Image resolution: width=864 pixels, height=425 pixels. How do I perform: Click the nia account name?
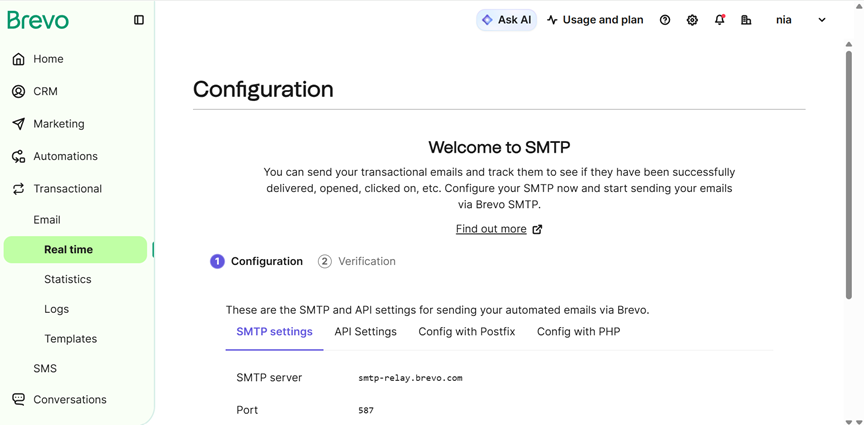(784, 20)
